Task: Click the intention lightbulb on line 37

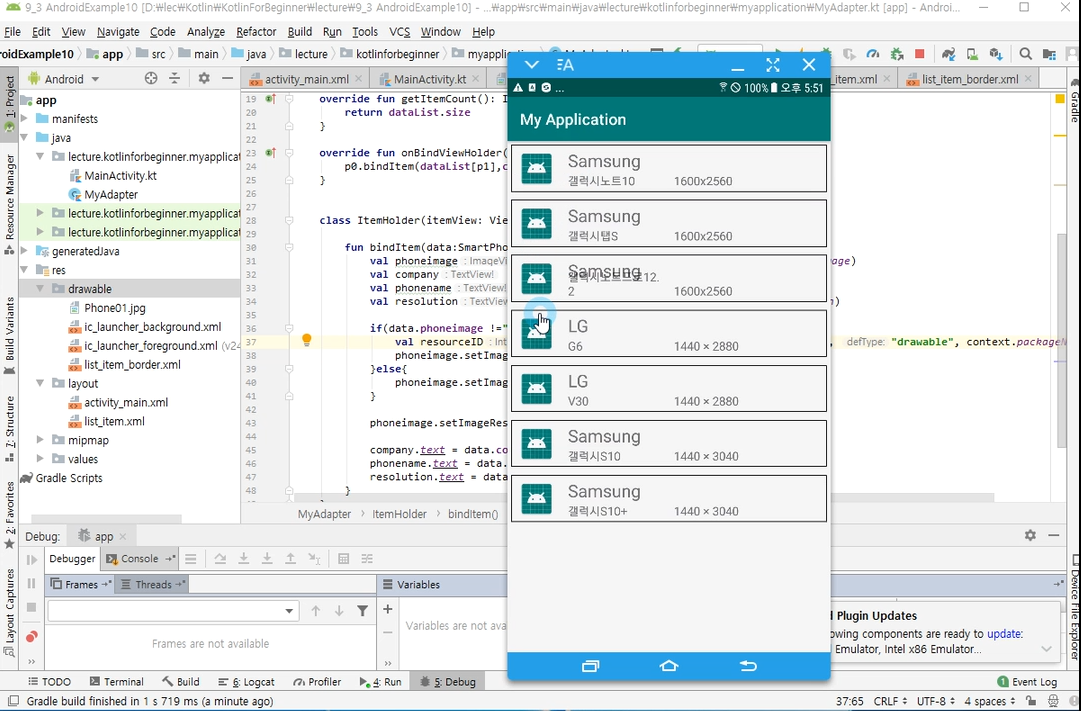Action: pyautogui.click(x=307, y=340)
